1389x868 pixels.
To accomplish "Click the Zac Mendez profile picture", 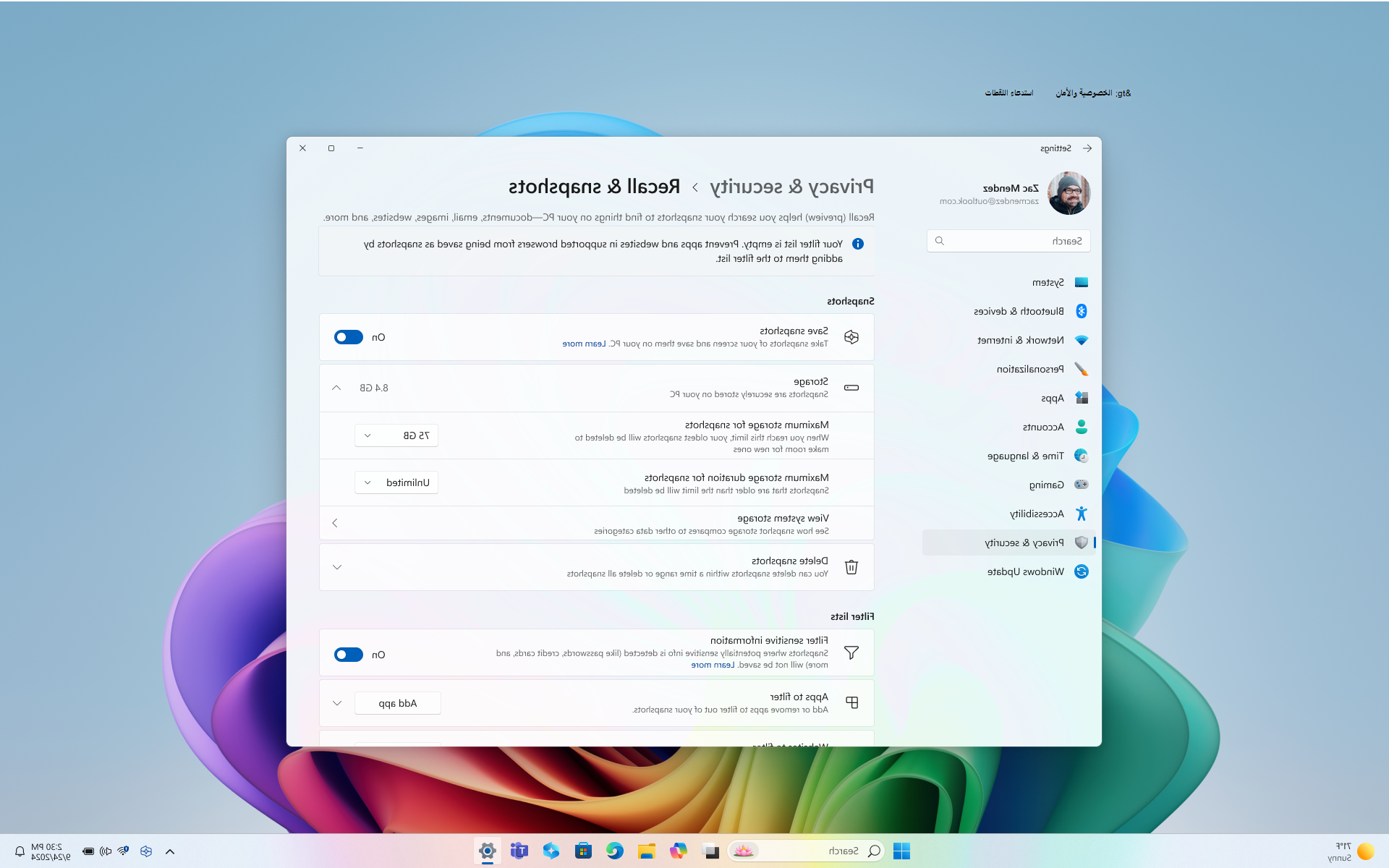I will [1069, 193].
